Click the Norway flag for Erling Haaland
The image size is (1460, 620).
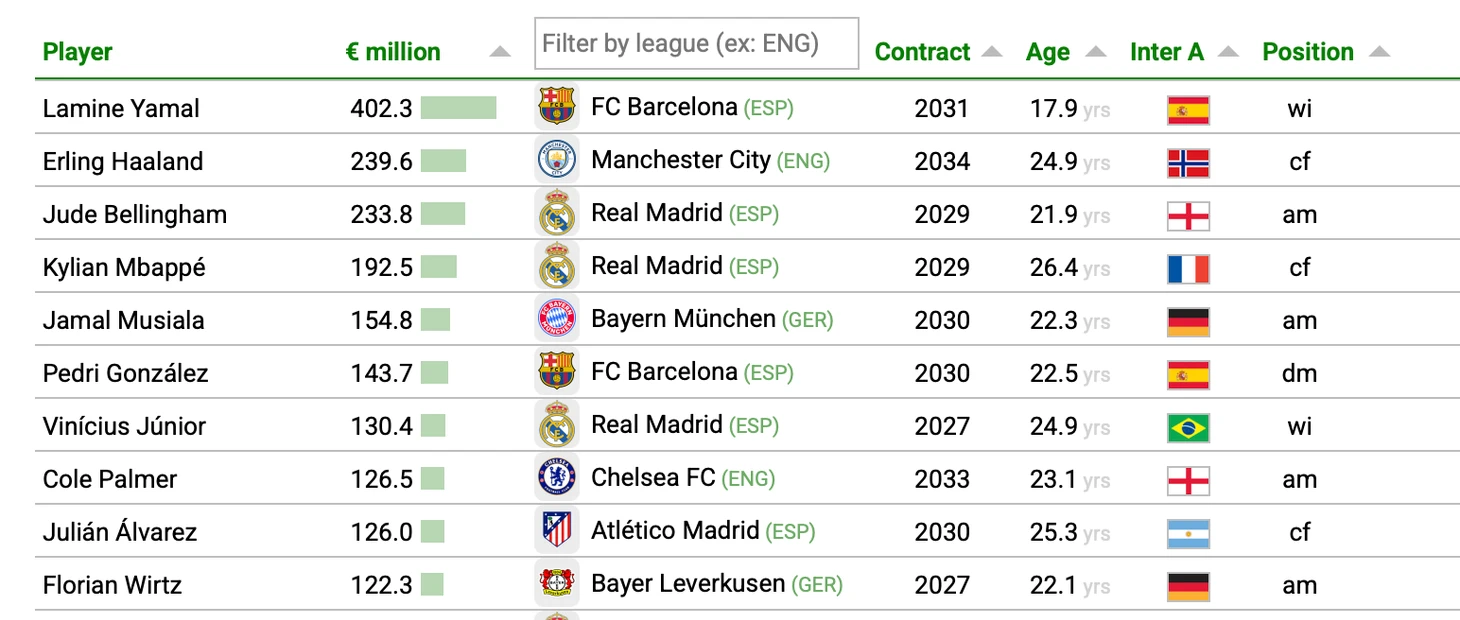click(1188, 162)
